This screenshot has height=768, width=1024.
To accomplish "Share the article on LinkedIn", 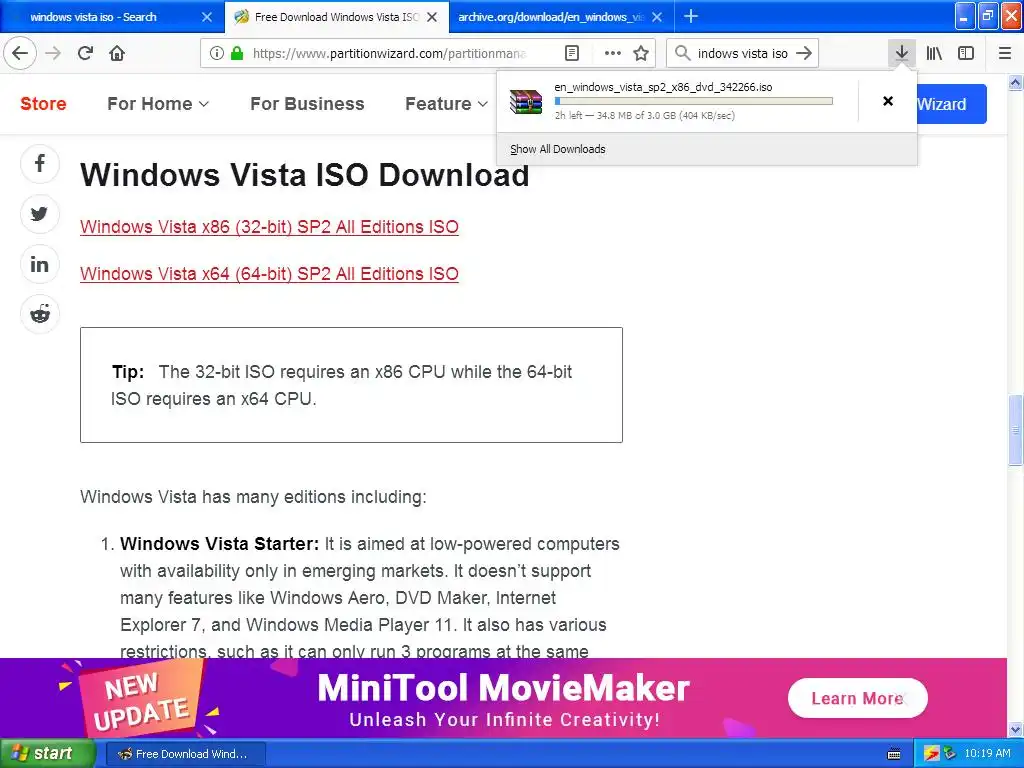I will (x=40, y=264).
